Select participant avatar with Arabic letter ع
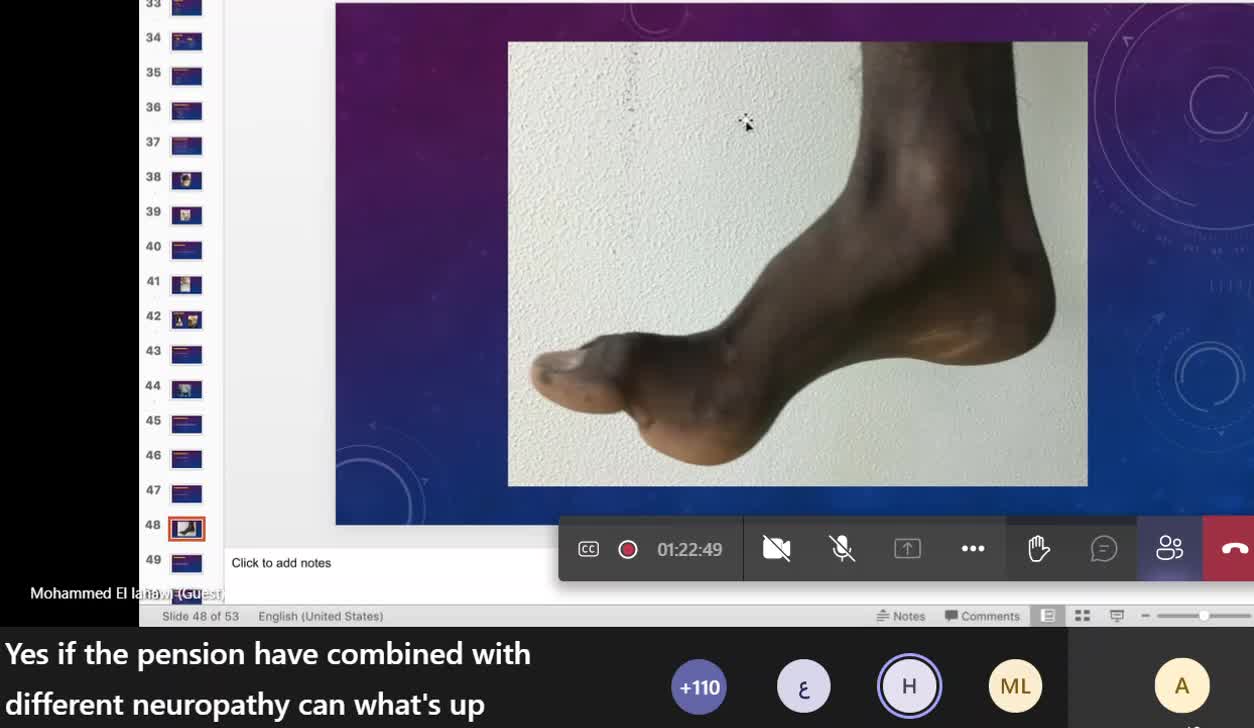This screenshot has width=1254, height=728. 804,687
